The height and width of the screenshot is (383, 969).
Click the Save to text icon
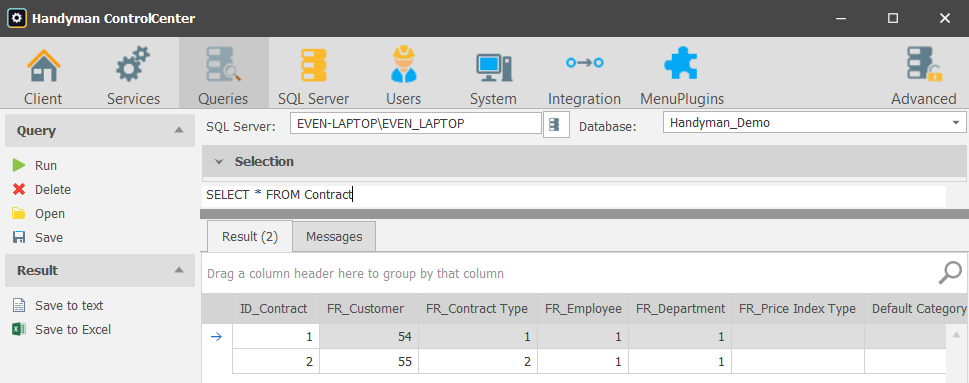[19, 305]
